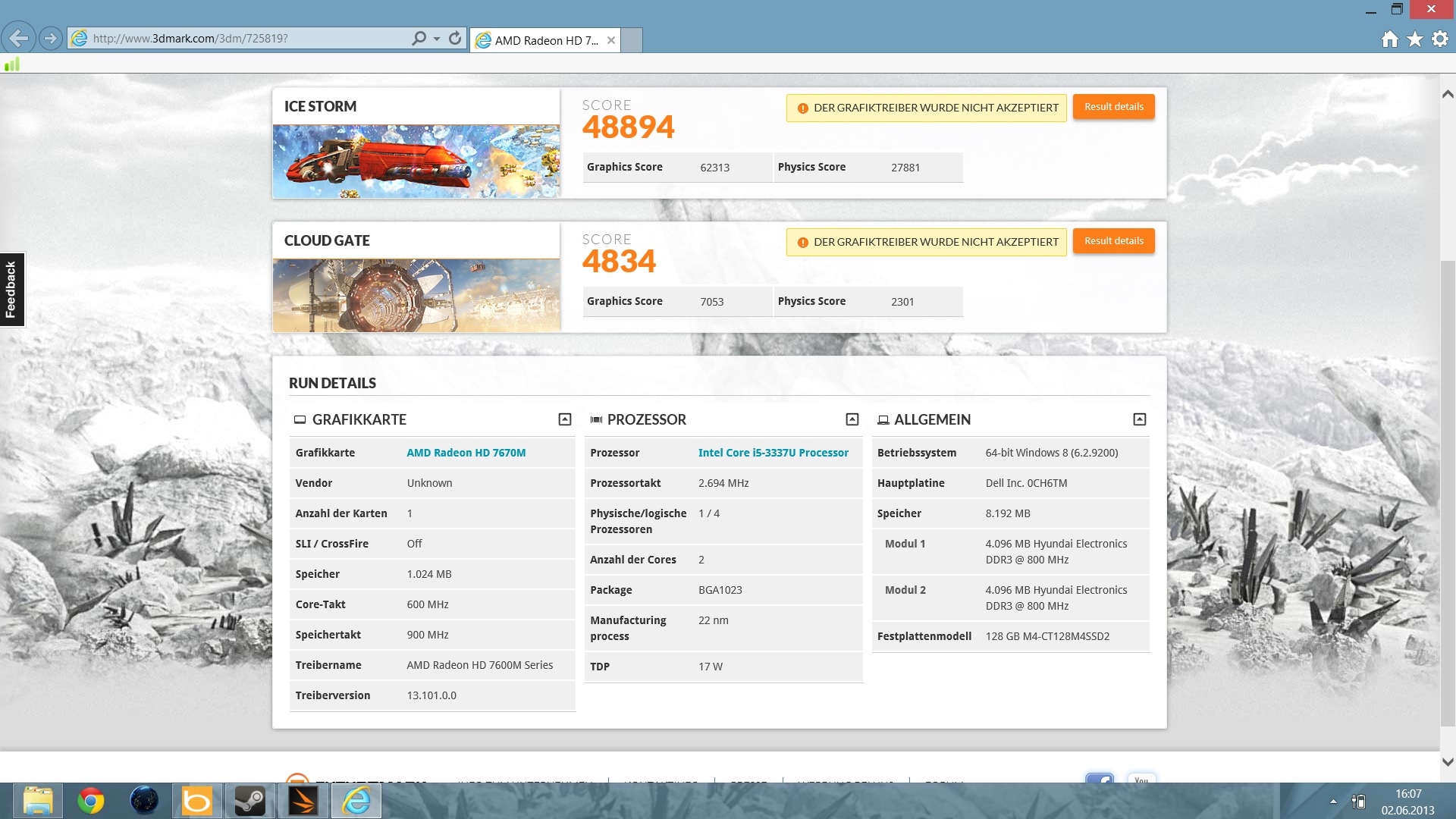Go to browser home page icon

pos(1389,39)
